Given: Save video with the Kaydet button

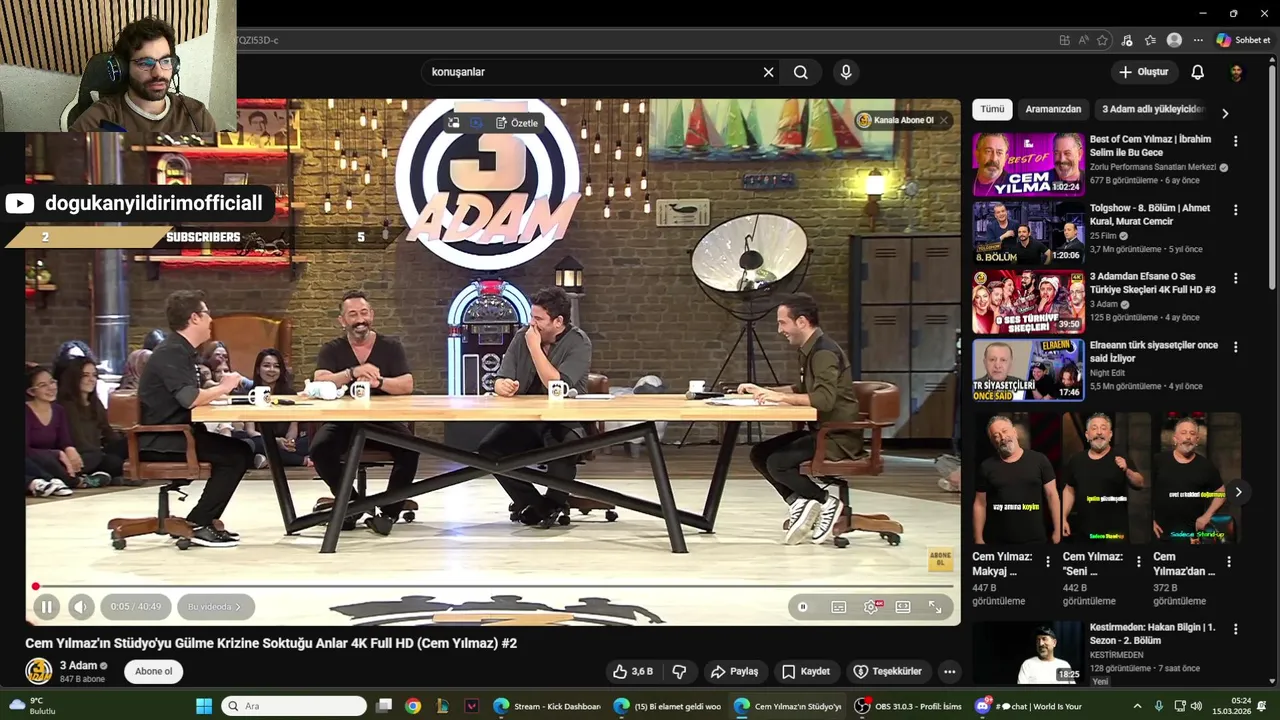Looking at the screenshot, I should click(x=806, y=671).
